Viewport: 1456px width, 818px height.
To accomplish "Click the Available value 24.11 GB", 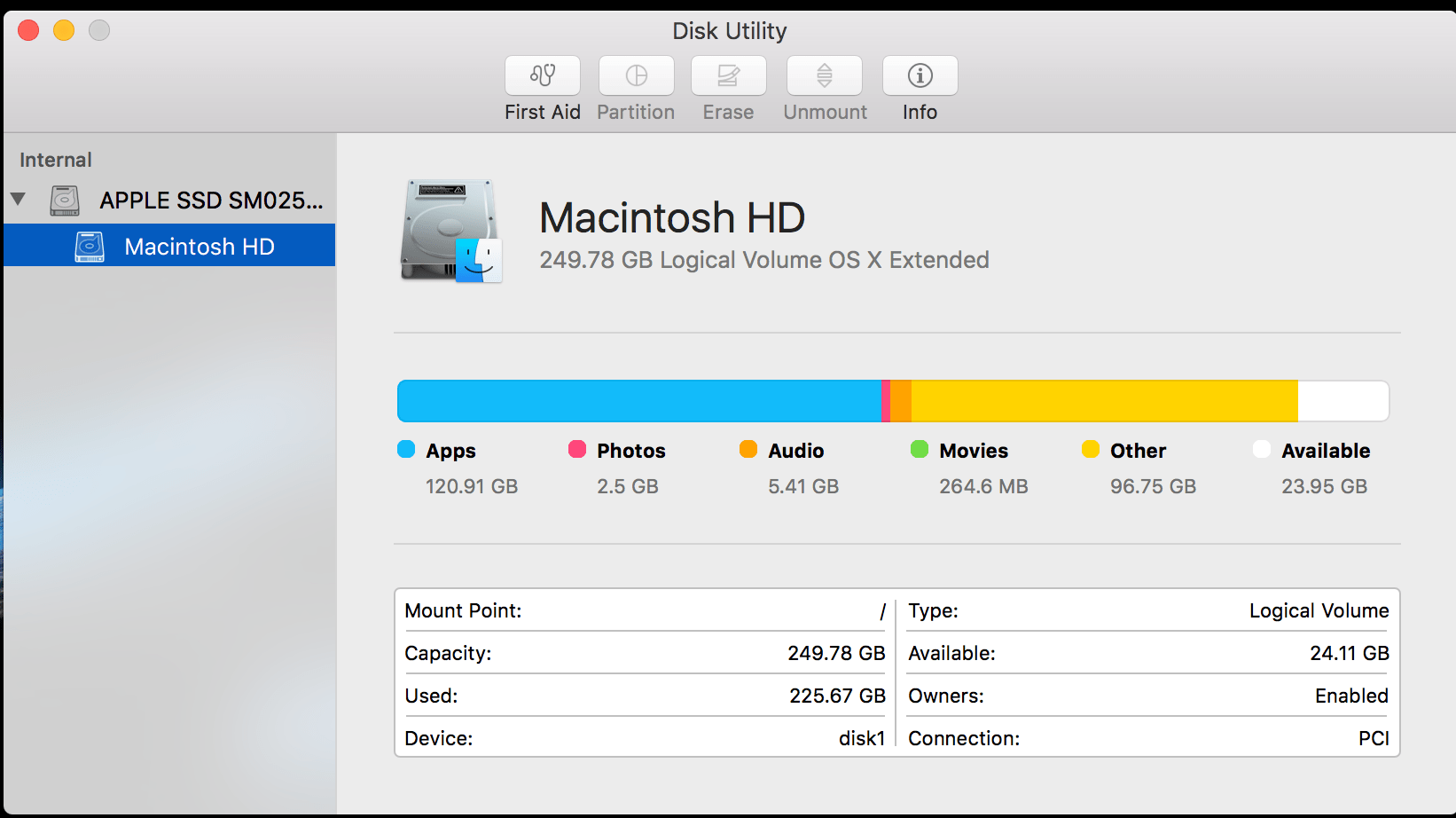I will (x=1350, y=653).
